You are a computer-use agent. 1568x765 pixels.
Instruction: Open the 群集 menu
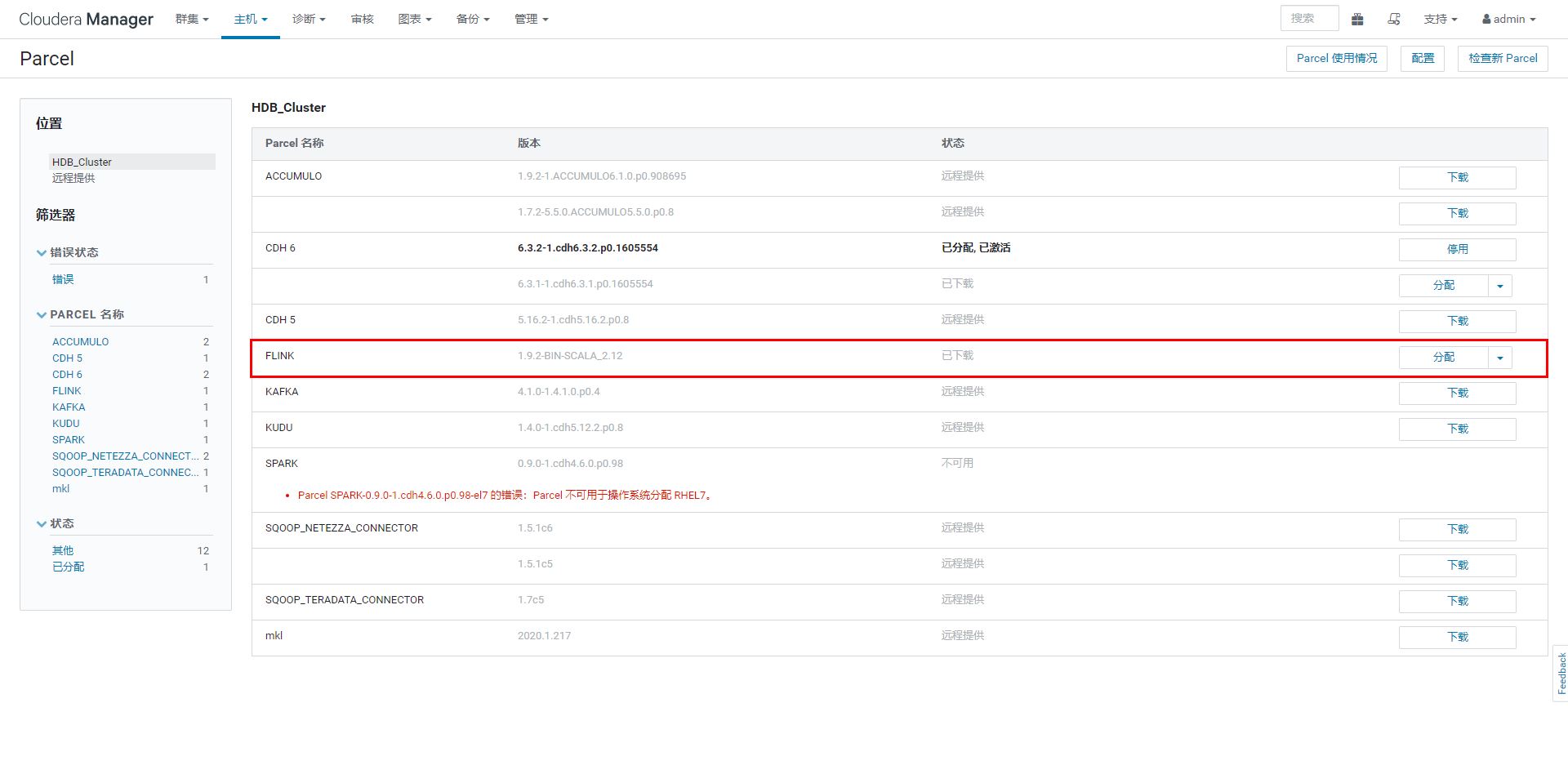(x=192, y=19)
